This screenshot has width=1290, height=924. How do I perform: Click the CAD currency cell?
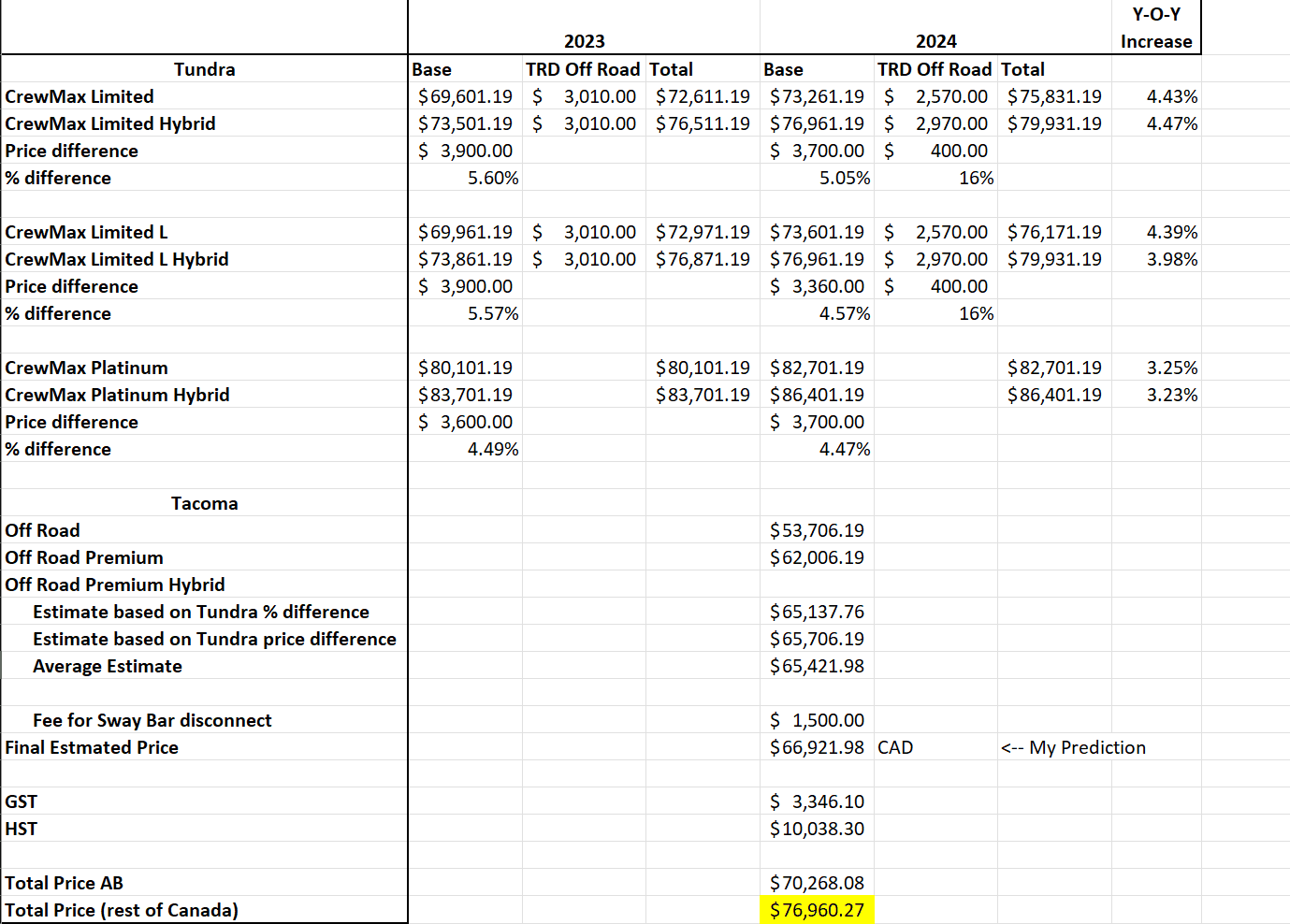(x=895, y=747)
